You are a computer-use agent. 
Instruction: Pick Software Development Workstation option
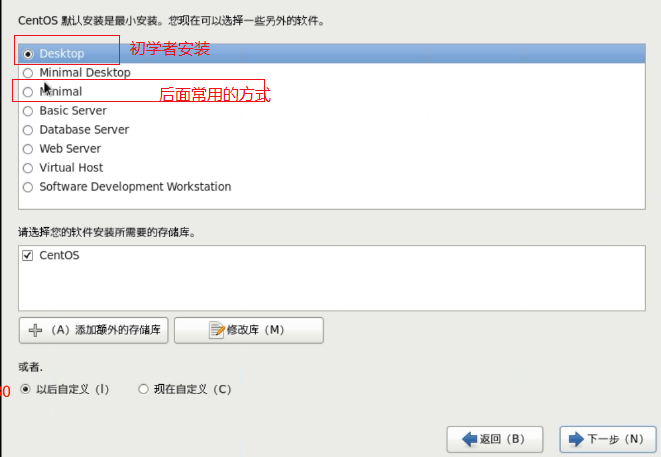(28, 187)
